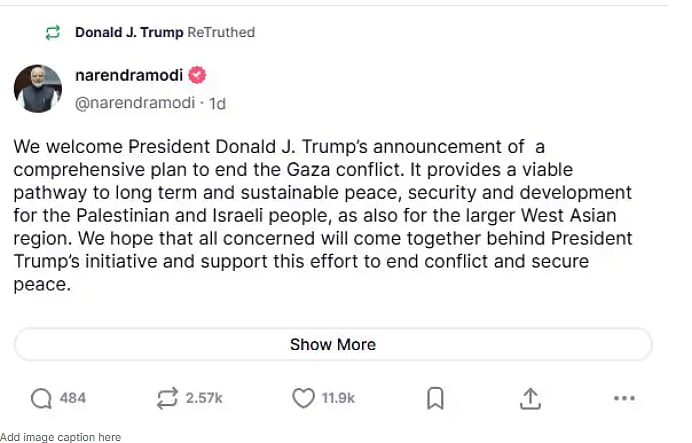
Task: Click the green ReTruth icon at top
Action: coord(53,33)
